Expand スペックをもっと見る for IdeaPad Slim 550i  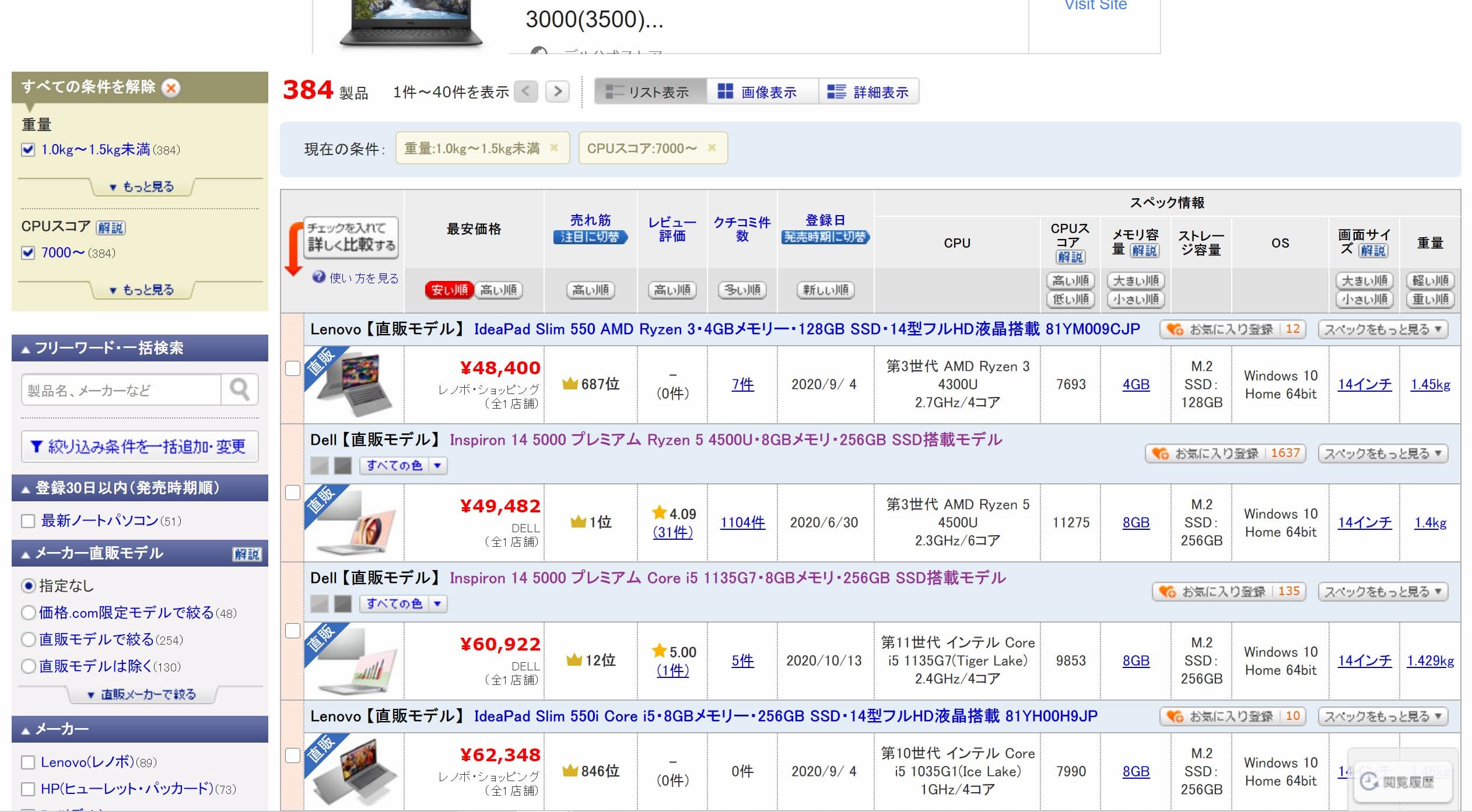pyautogui.click(x=1383, y=716)
